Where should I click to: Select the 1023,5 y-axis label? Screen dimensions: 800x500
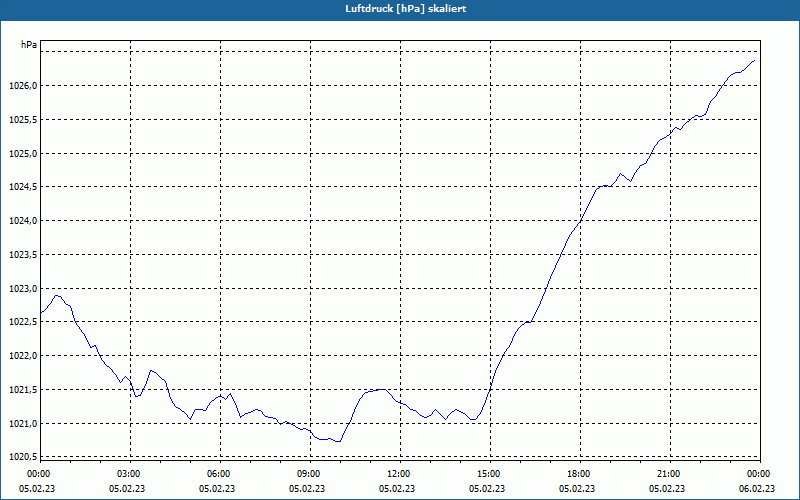click(x=23, y=255)
